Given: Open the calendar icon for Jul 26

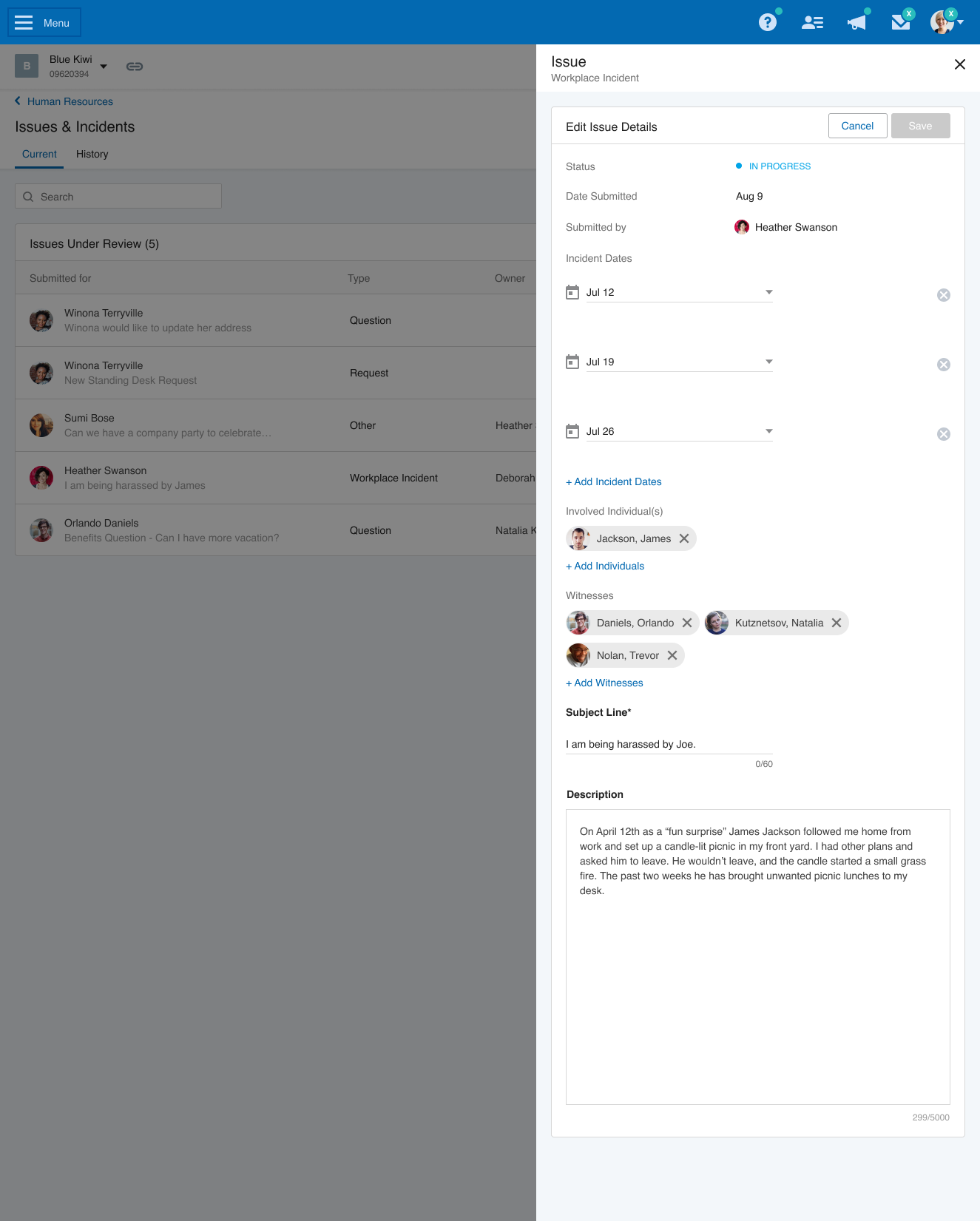Looking at the screenshot, I should tap(572, 431).
